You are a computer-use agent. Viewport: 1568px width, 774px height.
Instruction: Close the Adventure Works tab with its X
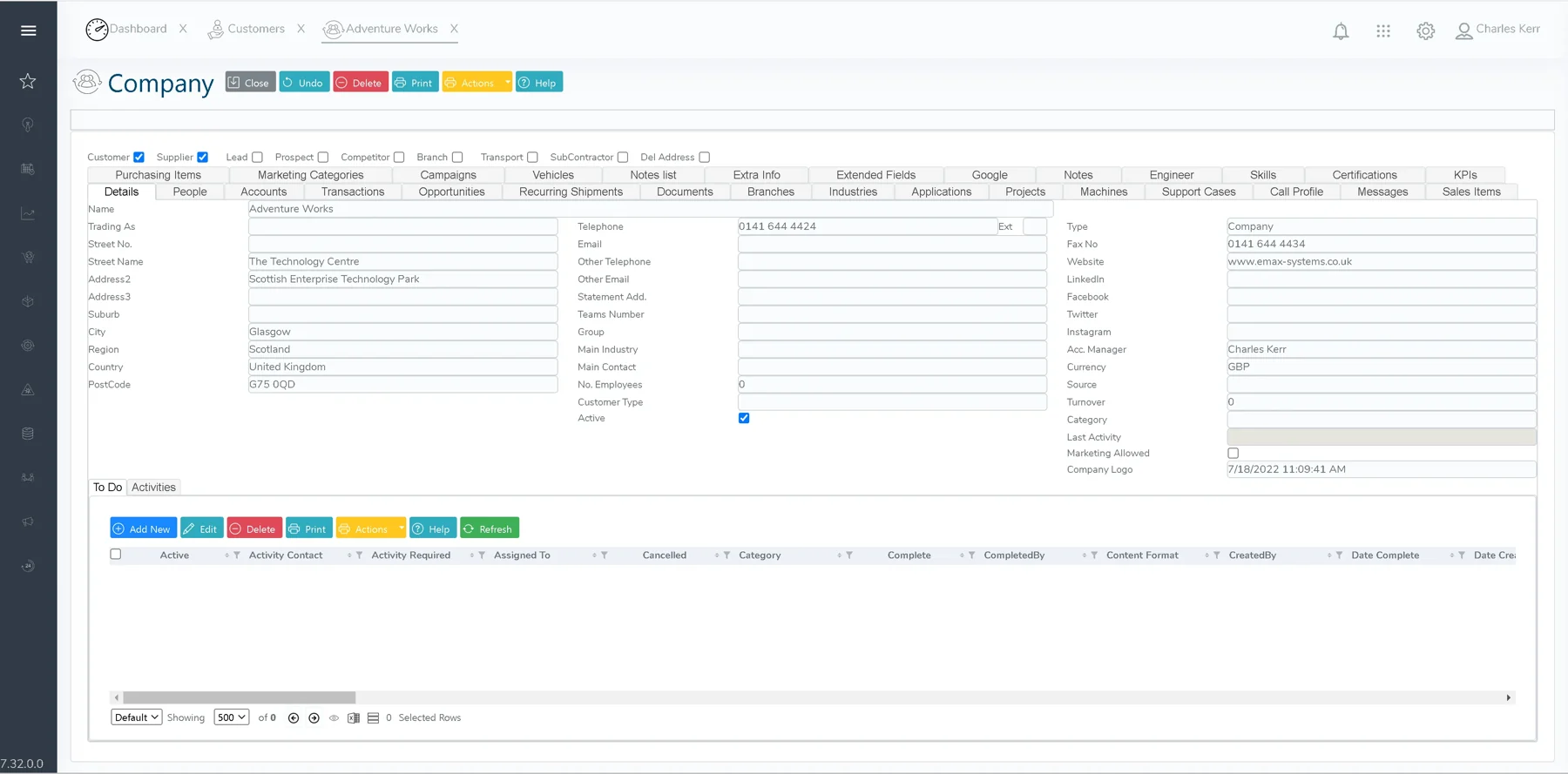coord(454,29)
